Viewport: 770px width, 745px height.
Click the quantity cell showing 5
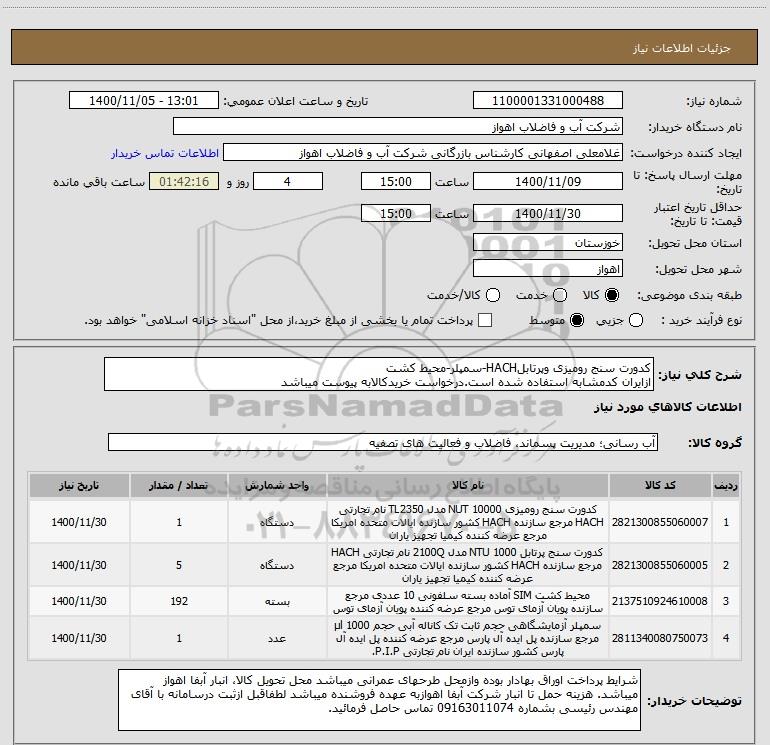[179, 565]
